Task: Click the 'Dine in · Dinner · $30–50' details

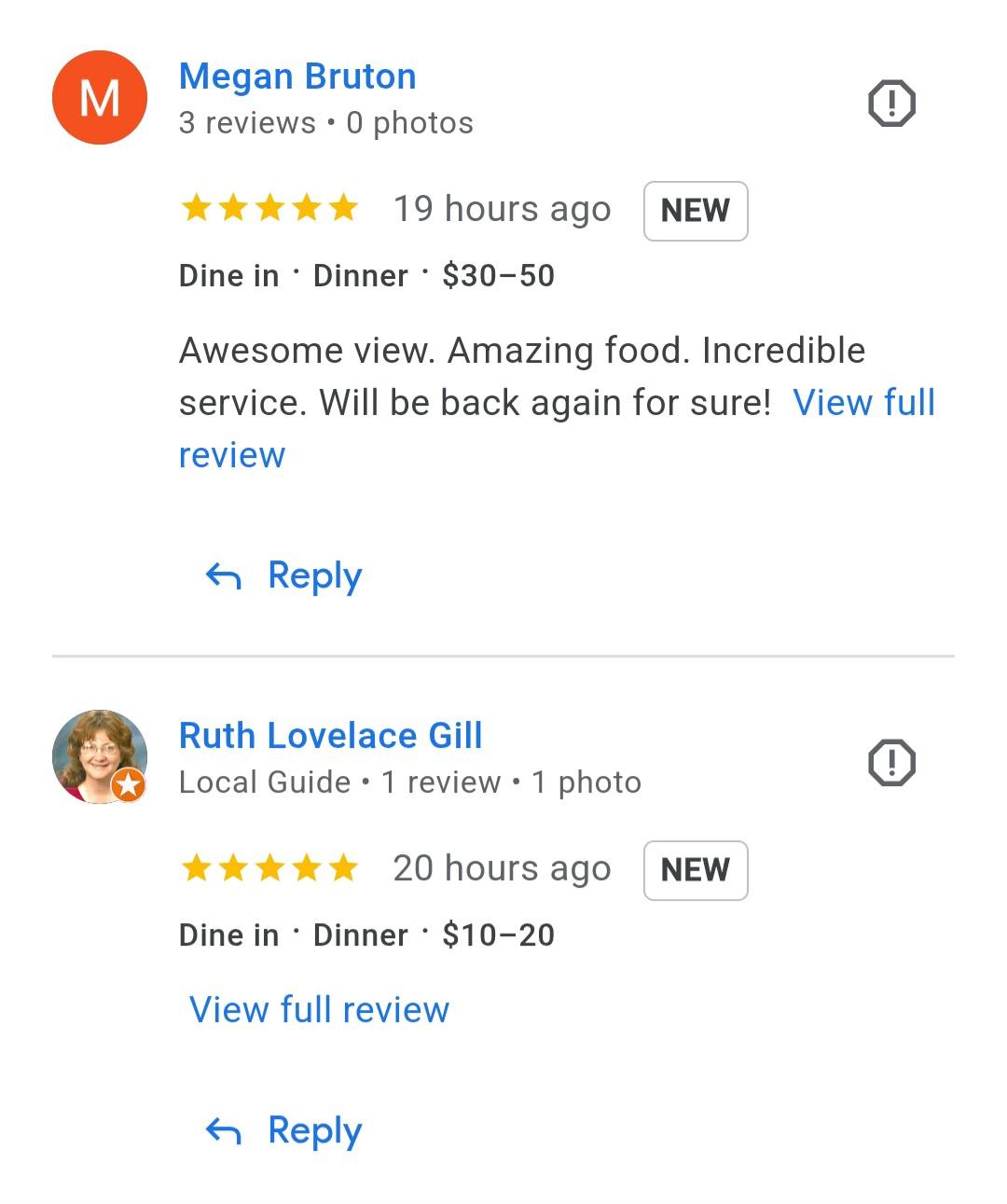Action: (x=366, y=276)
